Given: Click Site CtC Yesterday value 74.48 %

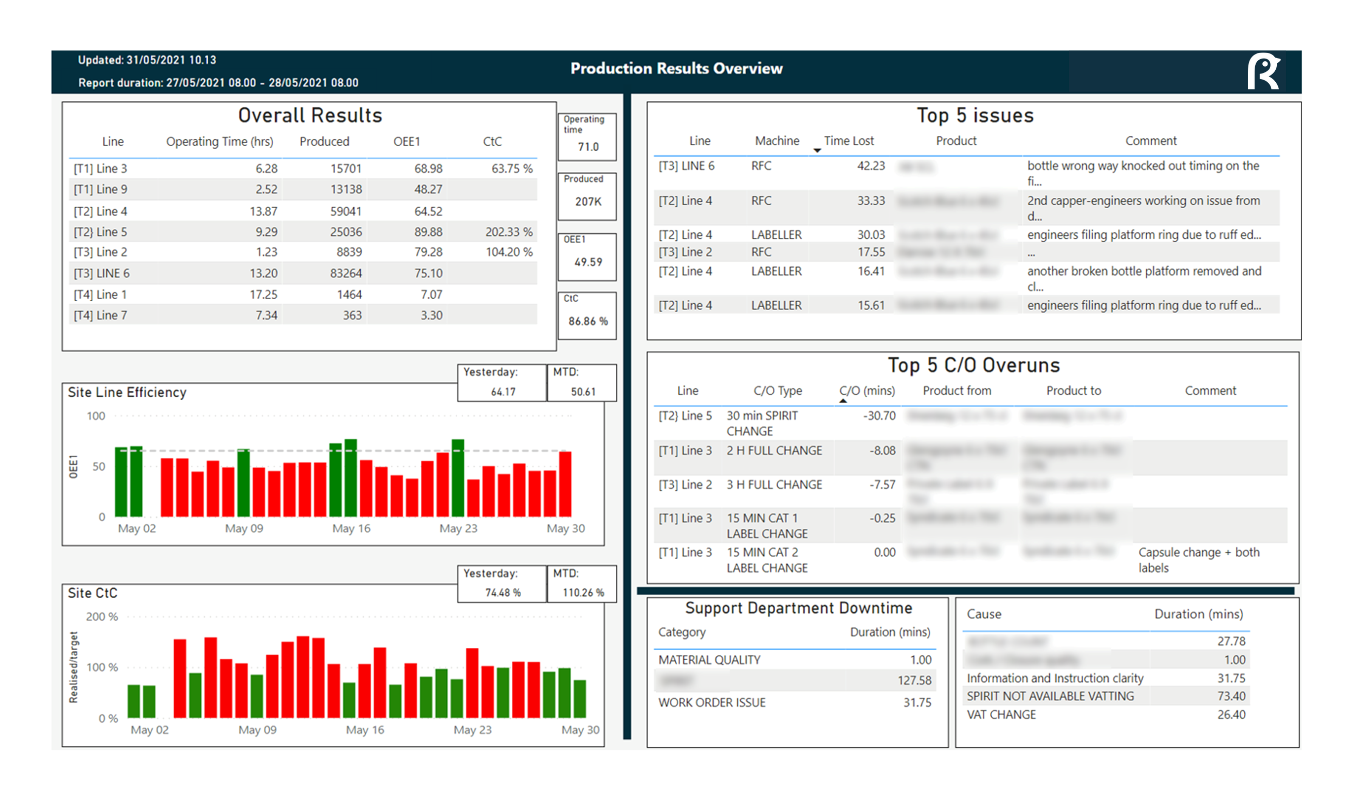Looking at the screenshot, I should point(503,593).
